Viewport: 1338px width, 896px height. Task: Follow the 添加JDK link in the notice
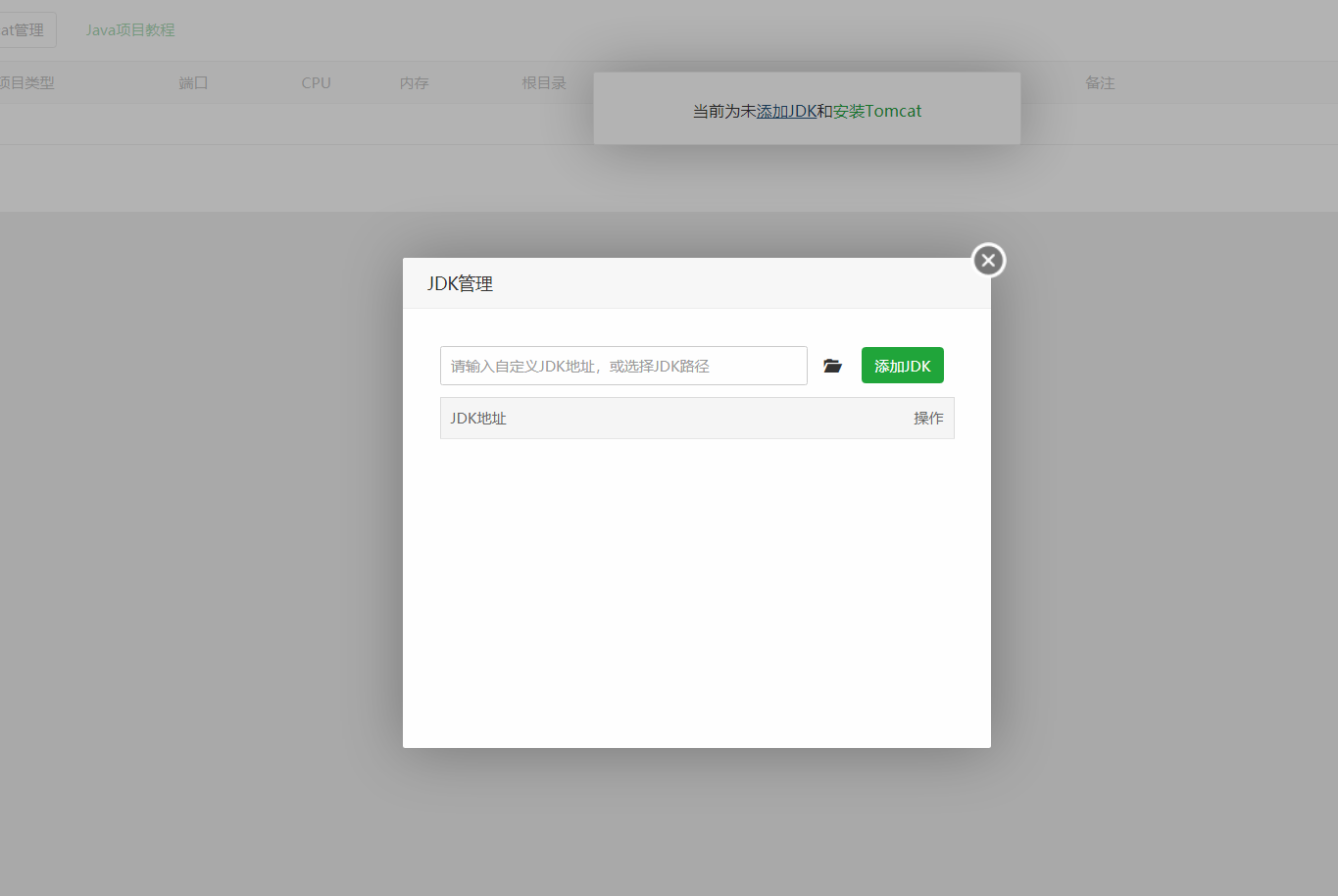[786, 112]
